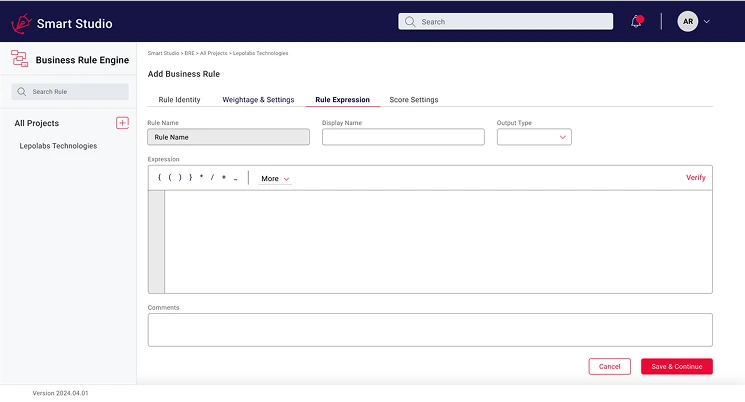Insert the closing parenthesis operator
This screenshot has width=745, height=402.
click(x=179, y=178)
